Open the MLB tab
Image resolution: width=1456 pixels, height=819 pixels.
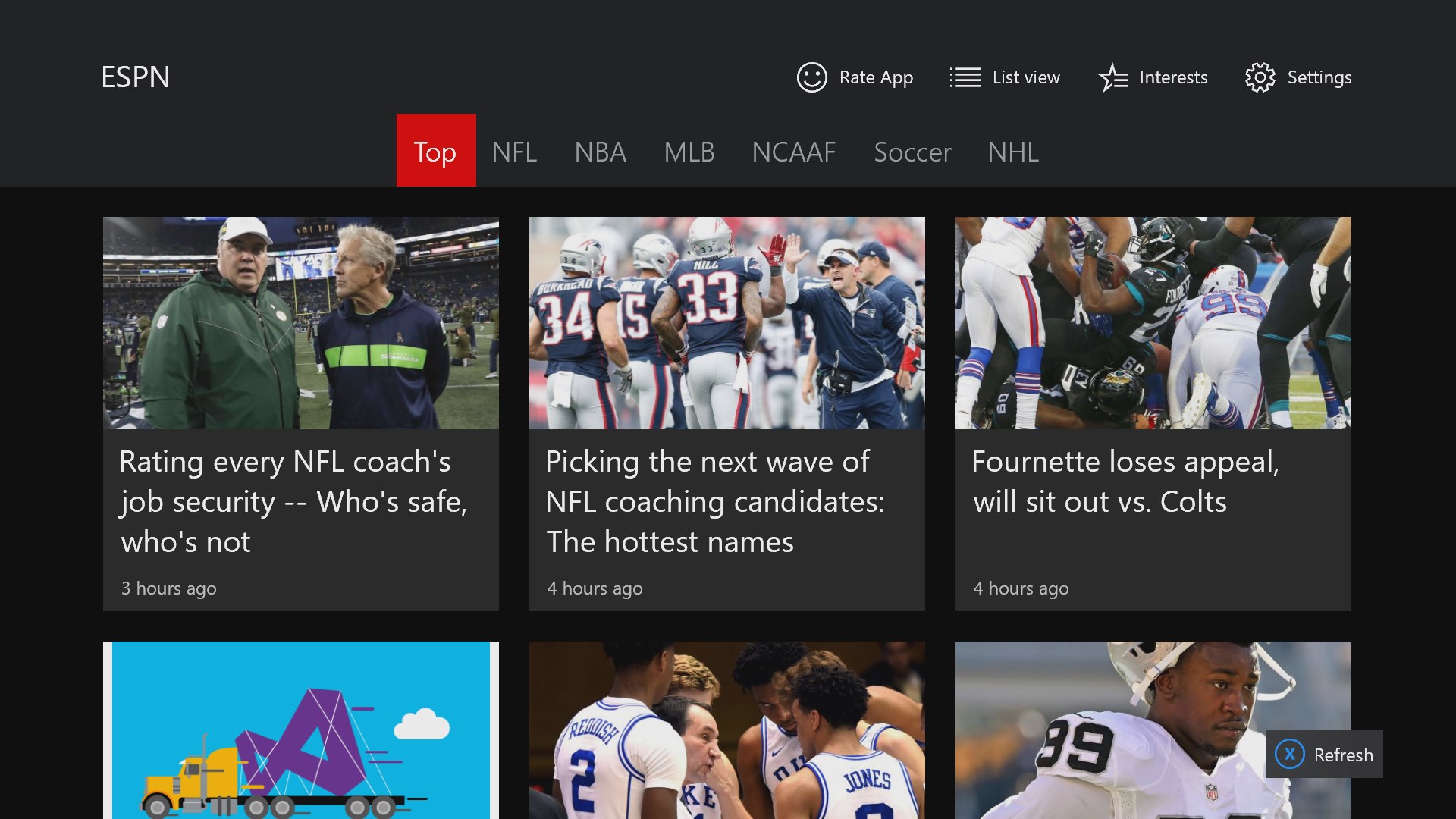pyautogui.click(x=689, y=152)
